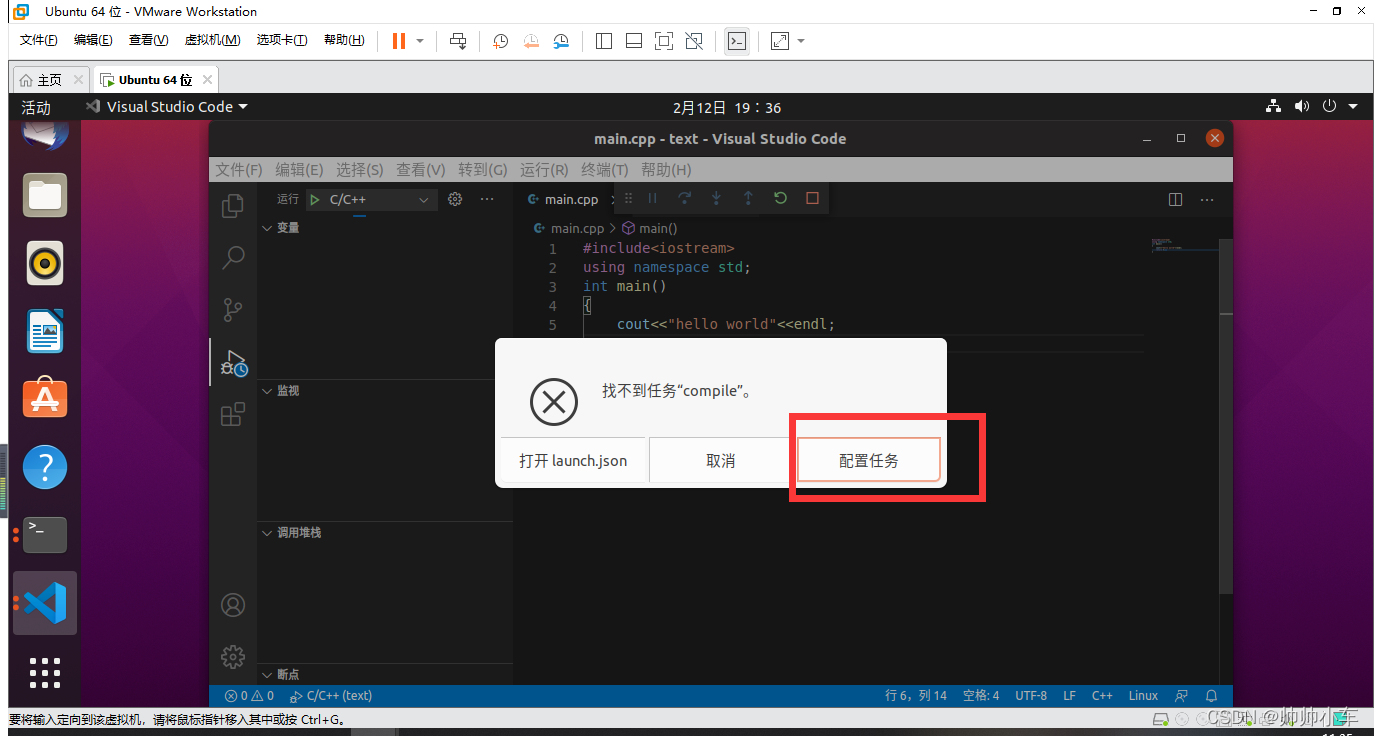Screen dimensions: 1374x736
Task: Click the debug Step Over icon
Action: point(685,198)
